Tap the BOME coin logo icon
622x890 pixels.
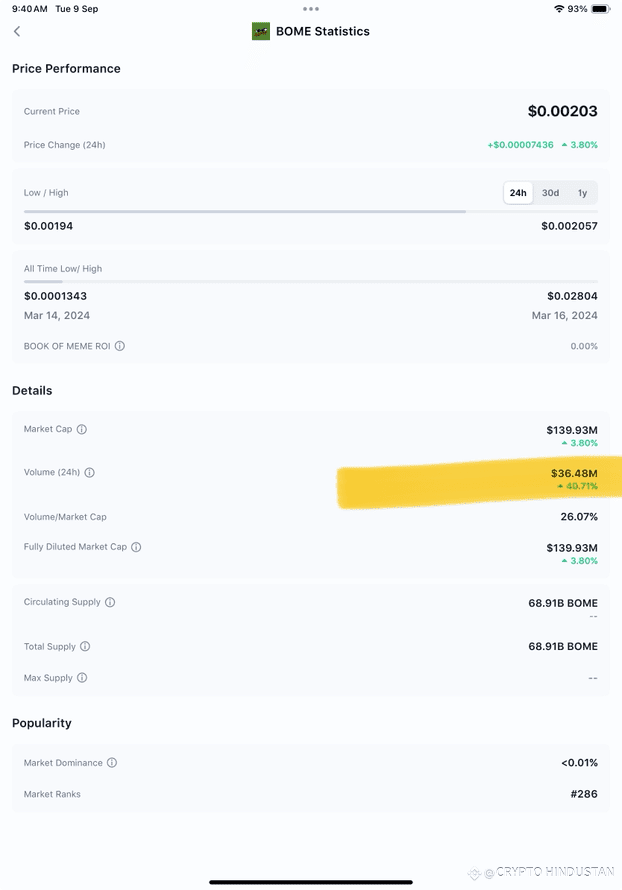pos(260,31)
